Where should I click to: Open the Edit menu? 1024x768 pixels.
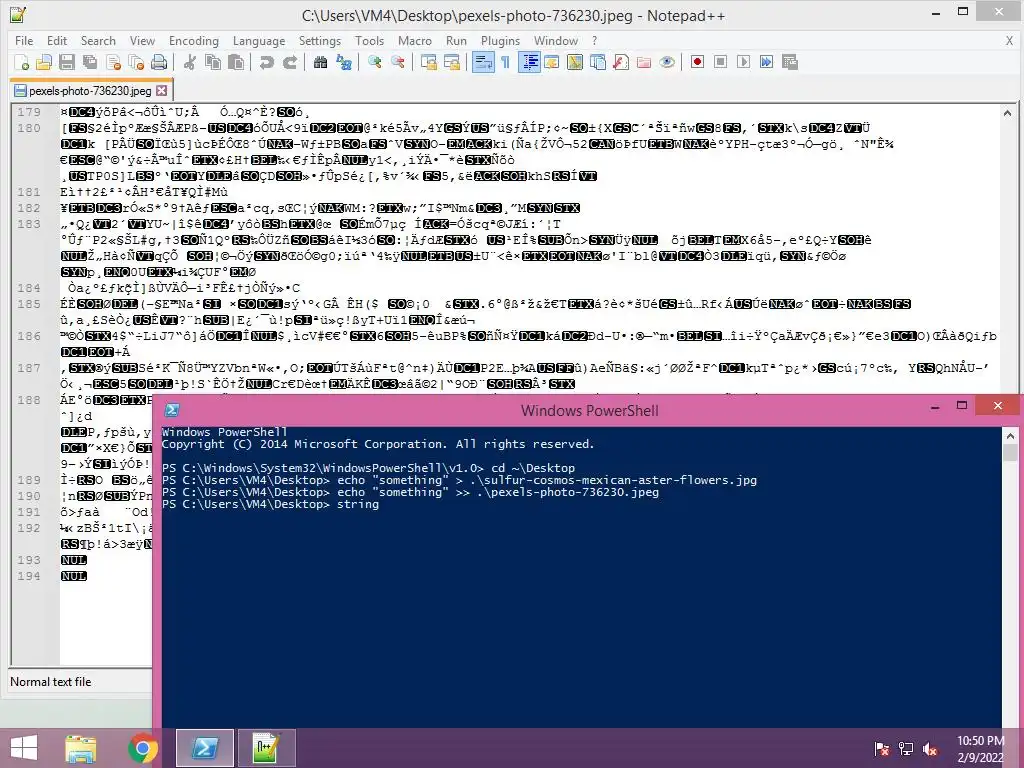(57, 40)
